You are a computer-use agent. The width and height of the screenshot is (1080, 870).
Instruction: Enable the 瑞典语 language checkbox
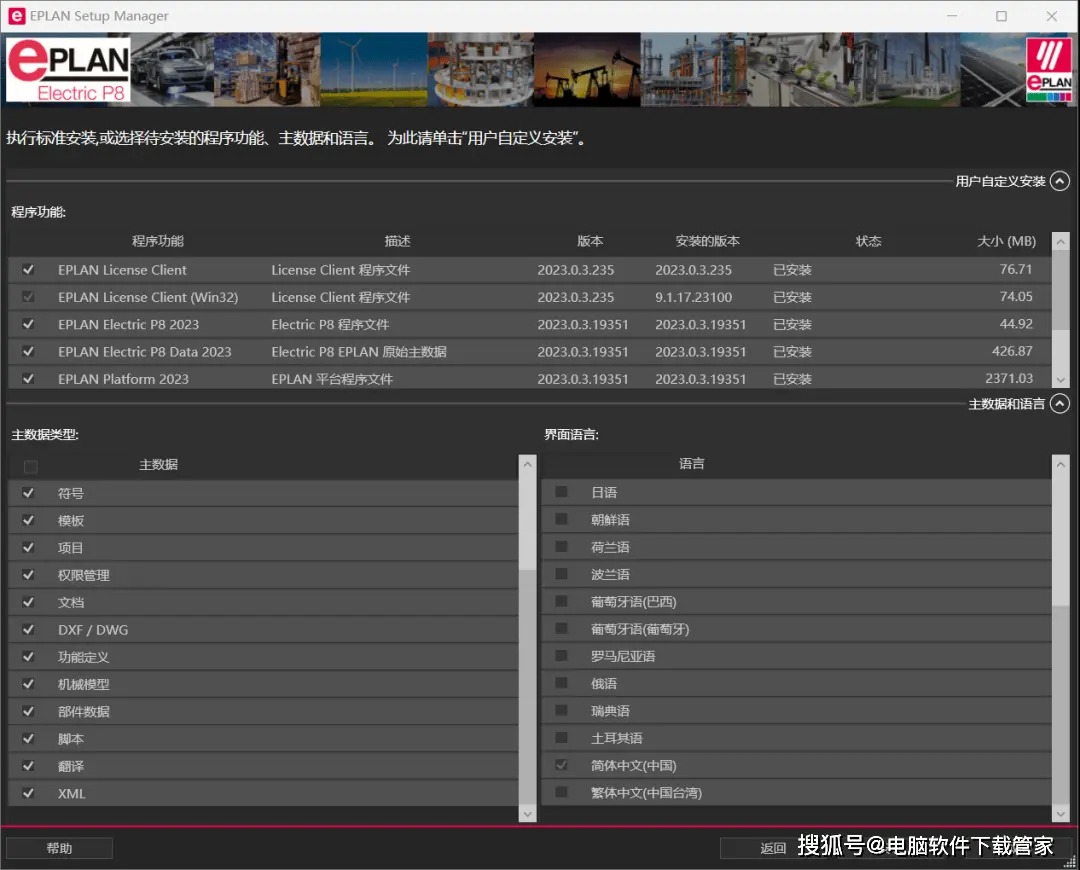pyautogui.click(x=561, y=710)
